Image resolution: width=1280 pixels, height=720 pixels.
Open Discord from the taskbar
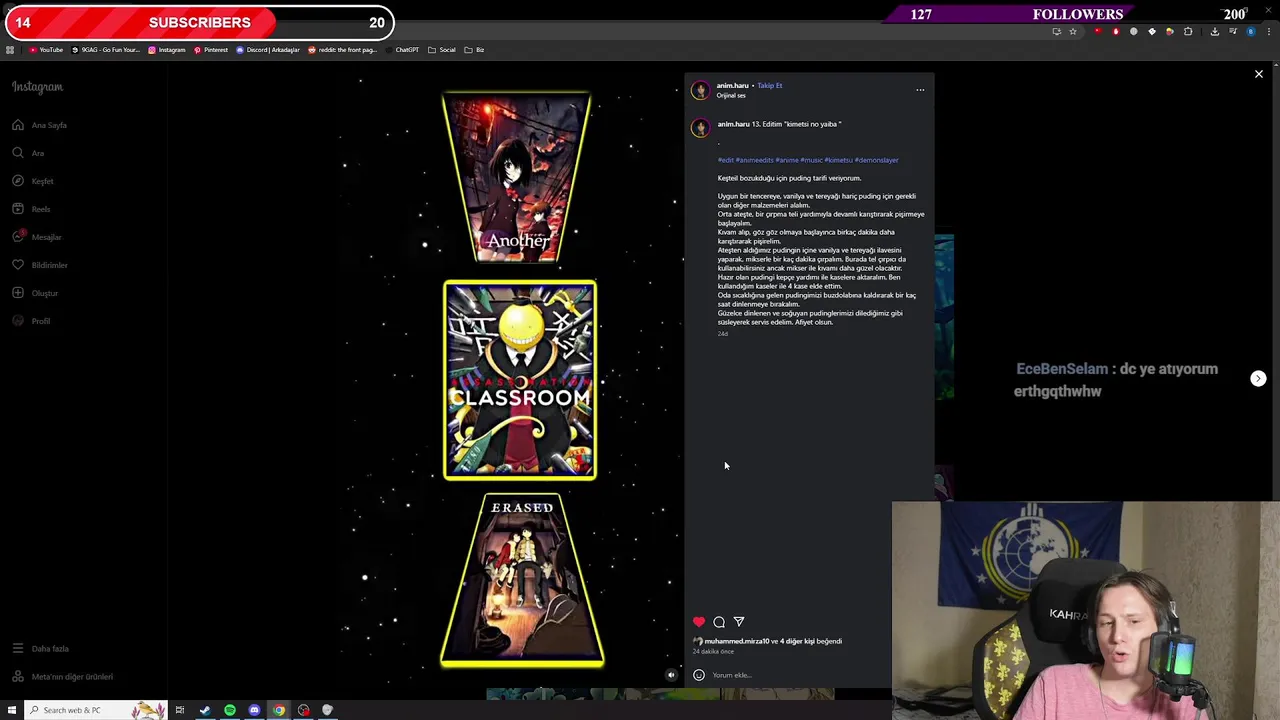point(254,710)
